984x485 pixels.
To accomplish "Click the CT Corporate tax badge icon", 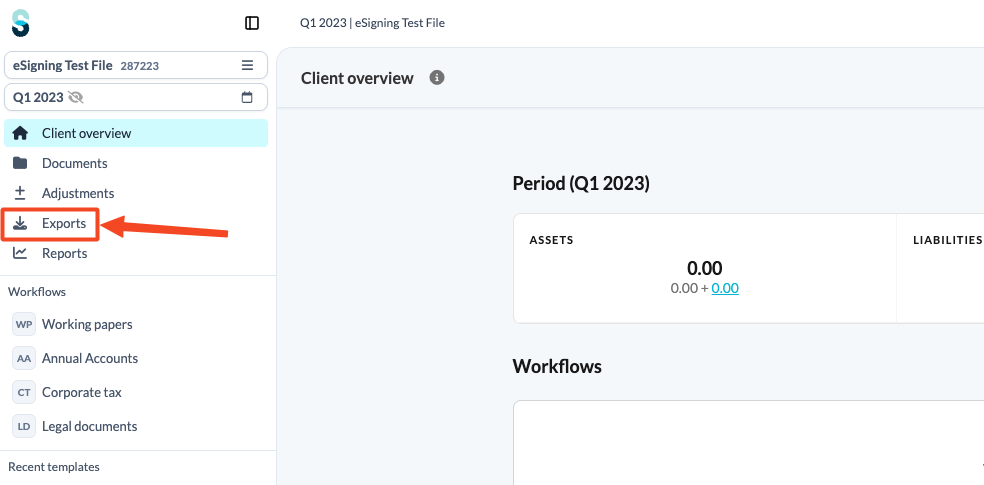I will [x=24, y=392].
